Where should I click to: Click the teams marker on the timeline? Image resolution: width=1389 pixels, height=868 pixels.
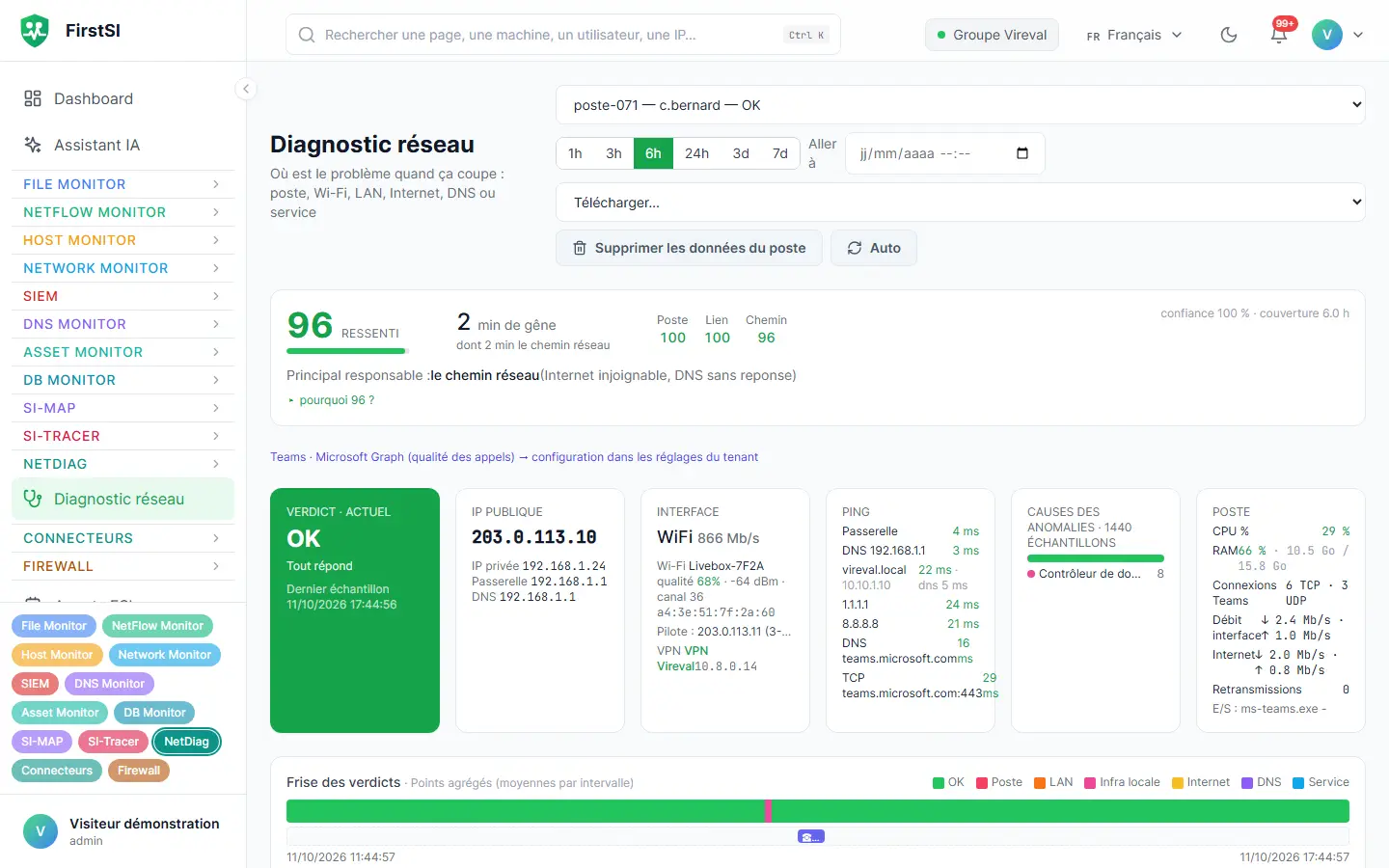tap(811, 836)
